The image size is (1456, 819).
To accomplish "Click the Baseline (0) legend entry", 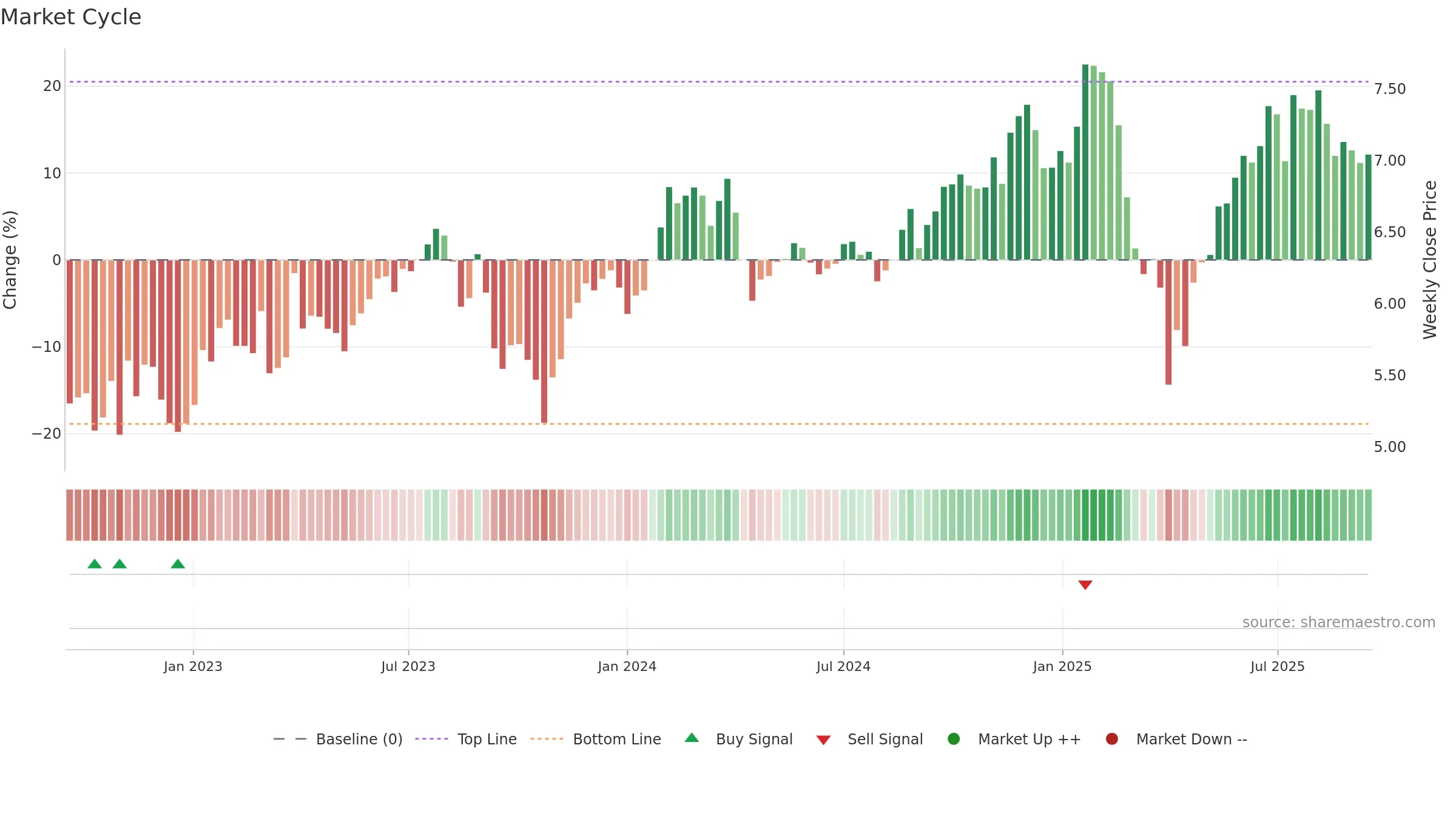I will (x=338, y=739).
